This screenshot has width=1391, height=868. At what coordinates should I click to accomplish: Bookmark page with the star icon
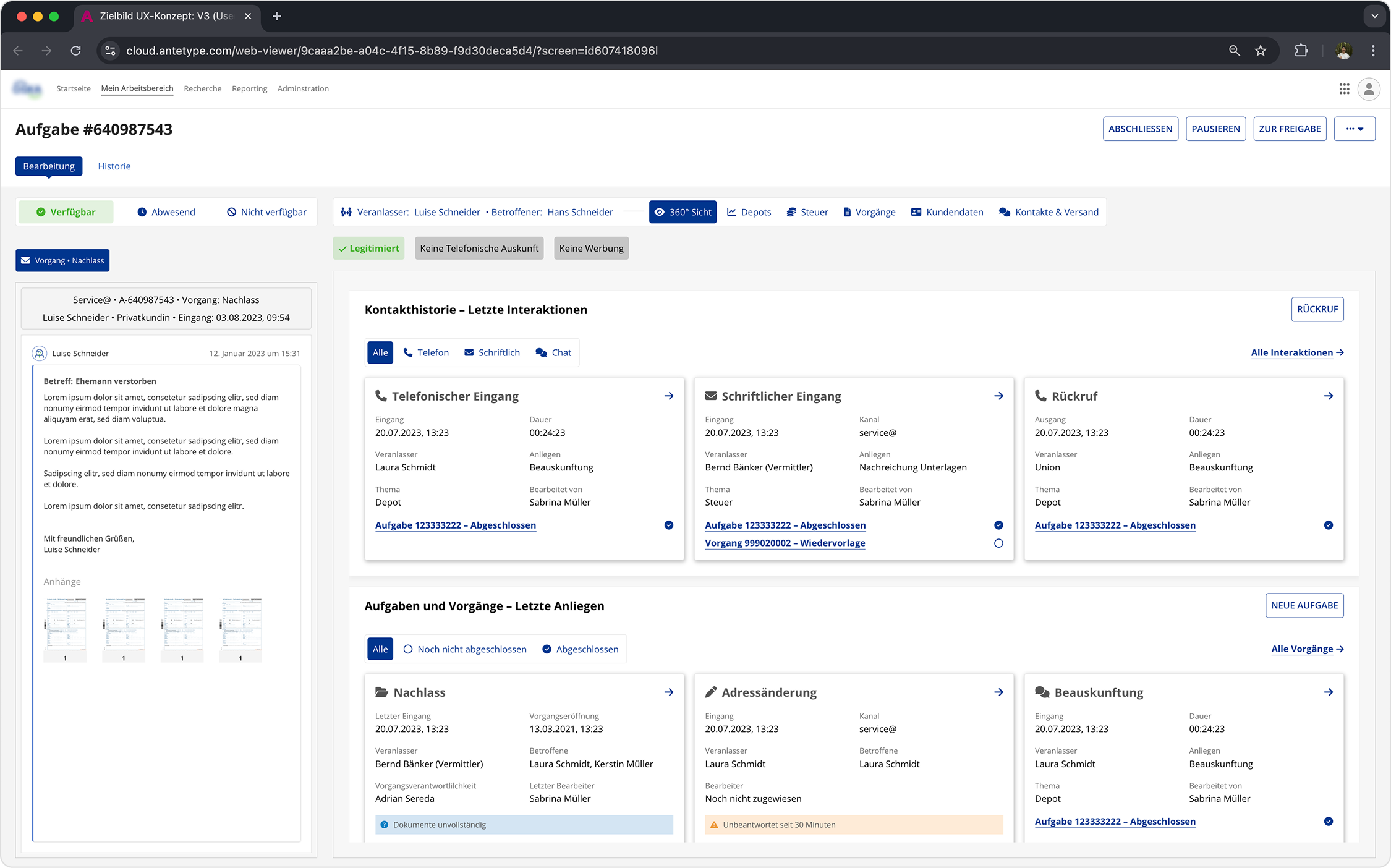[1261, 51]
